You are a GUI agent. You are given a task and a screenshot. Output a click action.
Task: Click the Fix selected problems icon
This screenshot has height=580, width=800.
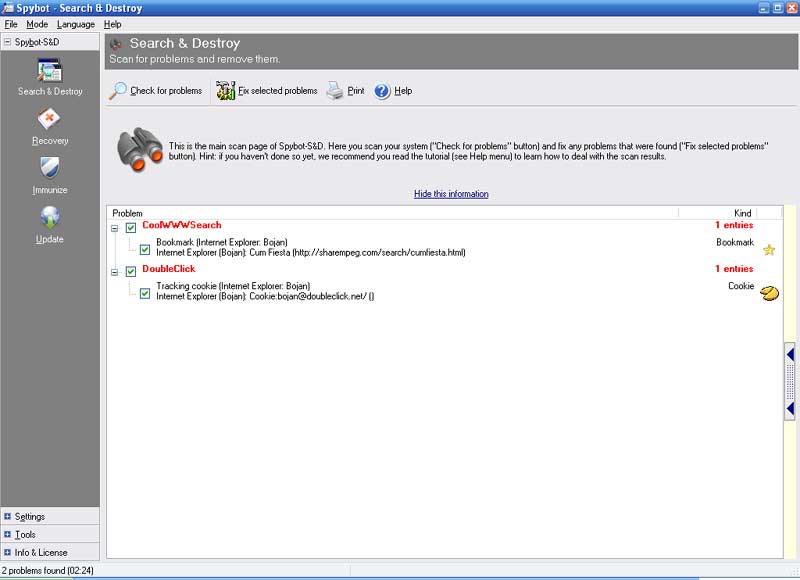pyautogui.click(x=225, y=91)
